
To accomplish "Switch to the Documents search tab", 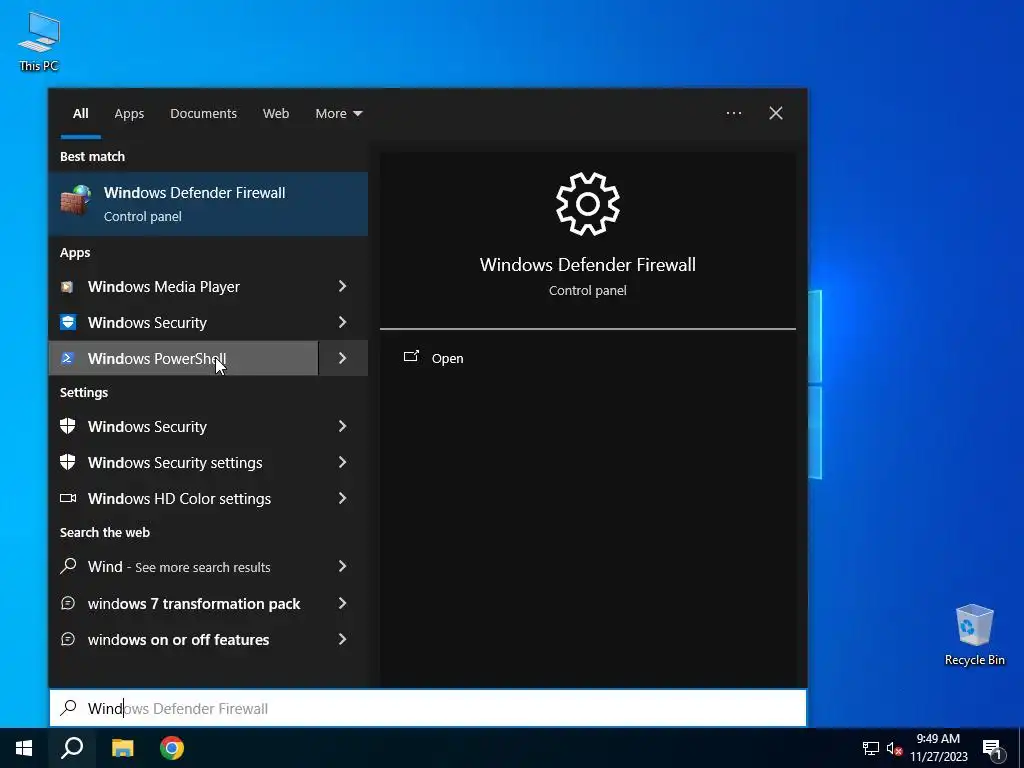I will pyautogui.click(x=203, y=114).
